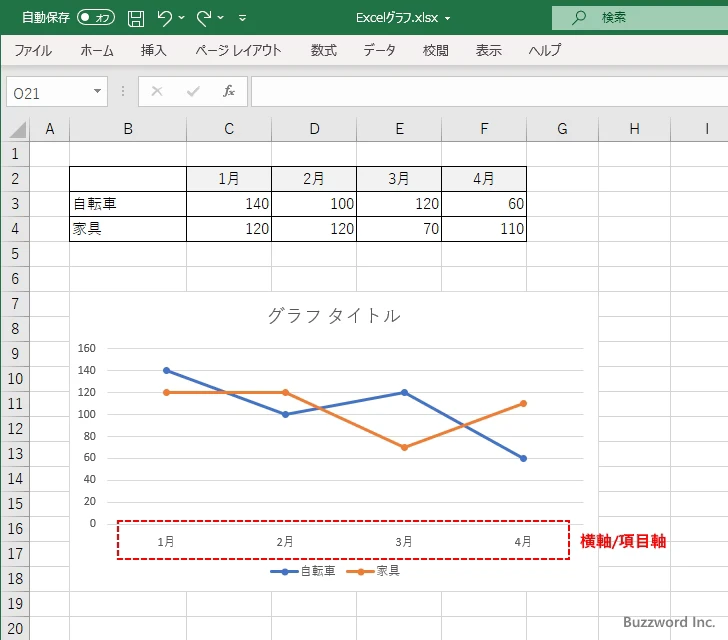The height and width of the screenshot is (640, 728).
Task: Click the orange 3月 data point at 70
Action: [x=404, y=448]
